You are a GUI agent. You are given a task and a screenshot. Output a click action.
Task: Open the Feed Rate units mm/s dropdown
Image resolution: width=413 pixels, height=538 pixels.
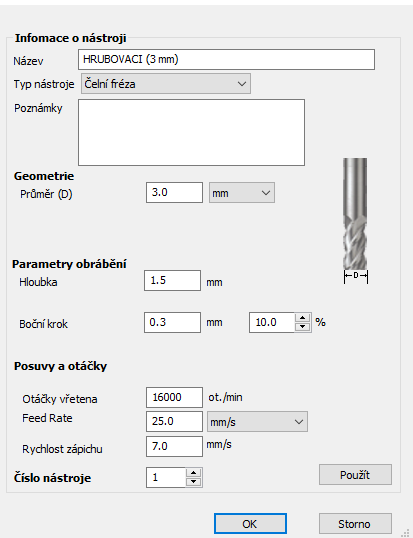(x=257, y=422)
